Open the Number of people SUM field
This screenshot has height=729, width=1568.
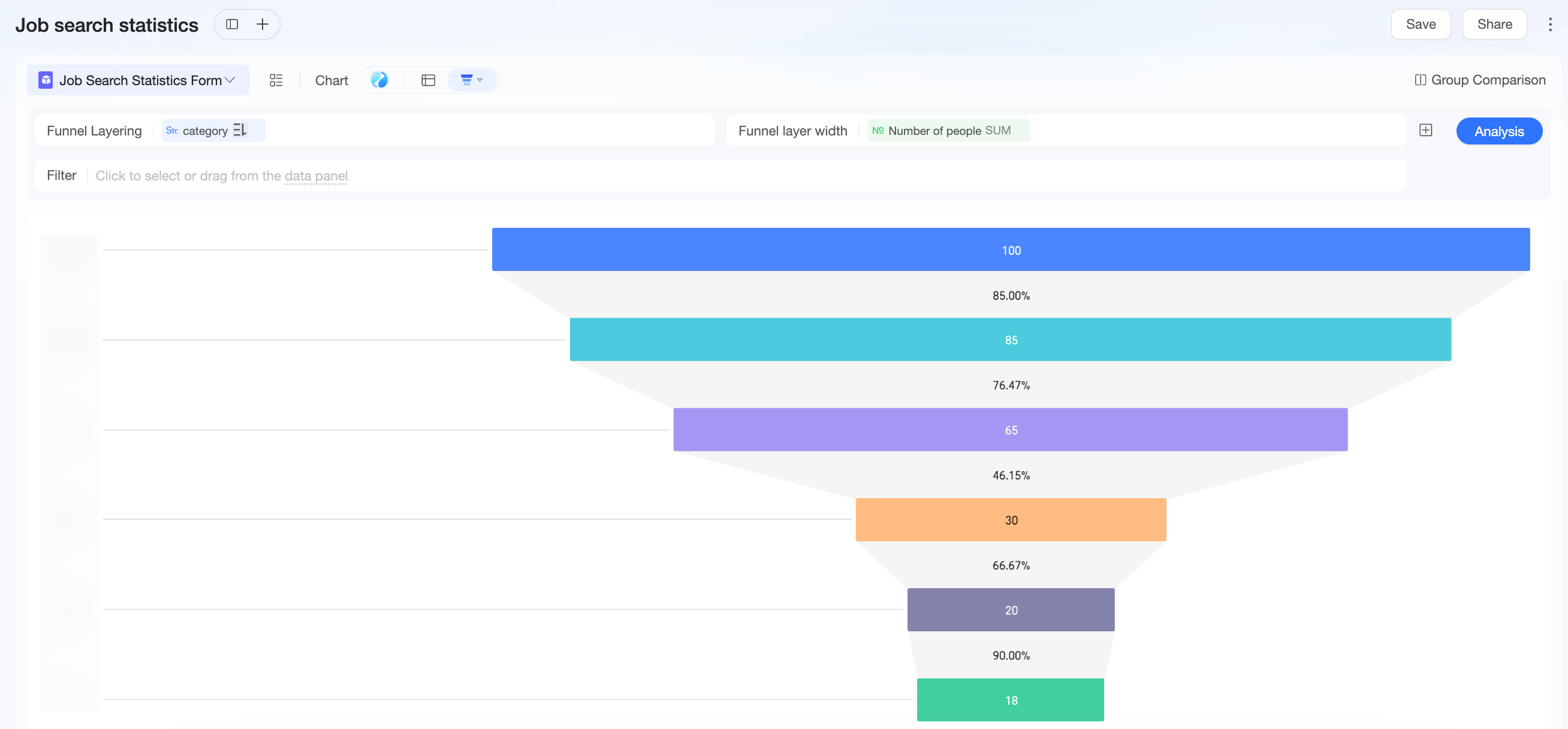[x=948, y=131]
